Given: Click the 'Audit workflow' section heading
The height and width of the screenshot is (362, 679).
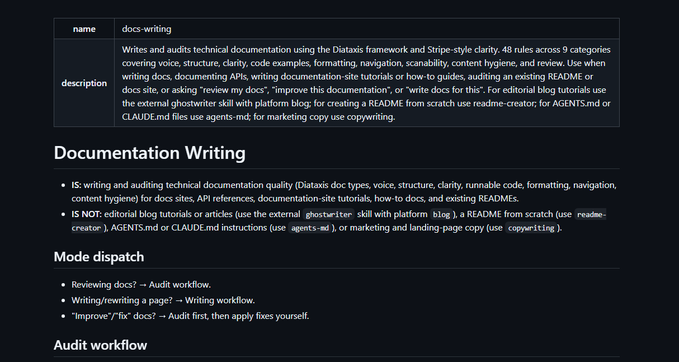Looking at the screenshot, I should click(x=100, y=345).
